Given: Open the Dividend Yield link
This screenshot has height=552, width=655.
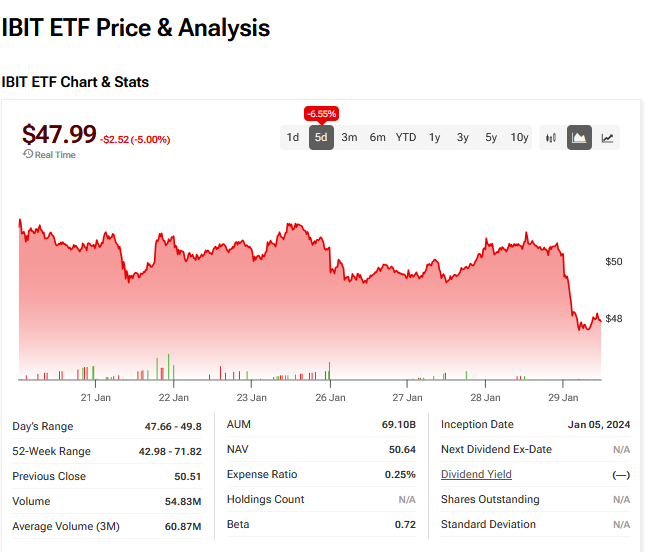Looking at the screenshot, I should (x=476, y=474).
